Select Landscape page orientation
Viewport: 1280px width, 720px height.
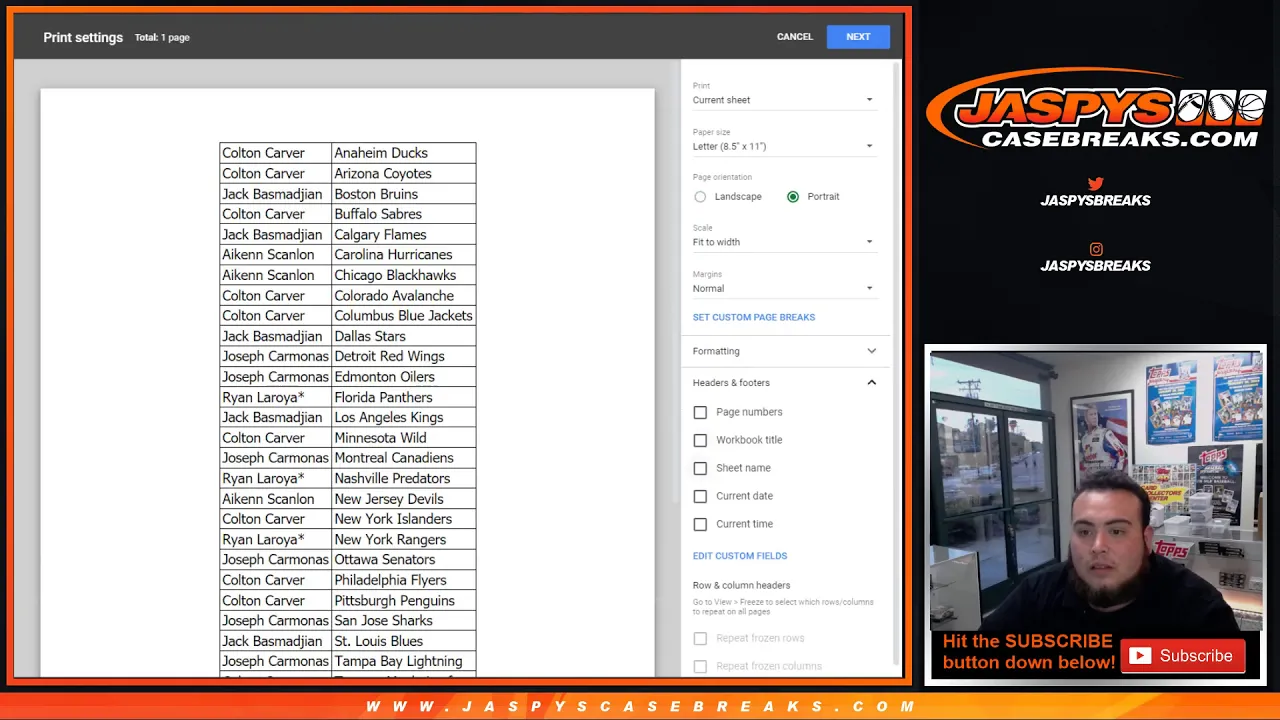pos(700,197)
